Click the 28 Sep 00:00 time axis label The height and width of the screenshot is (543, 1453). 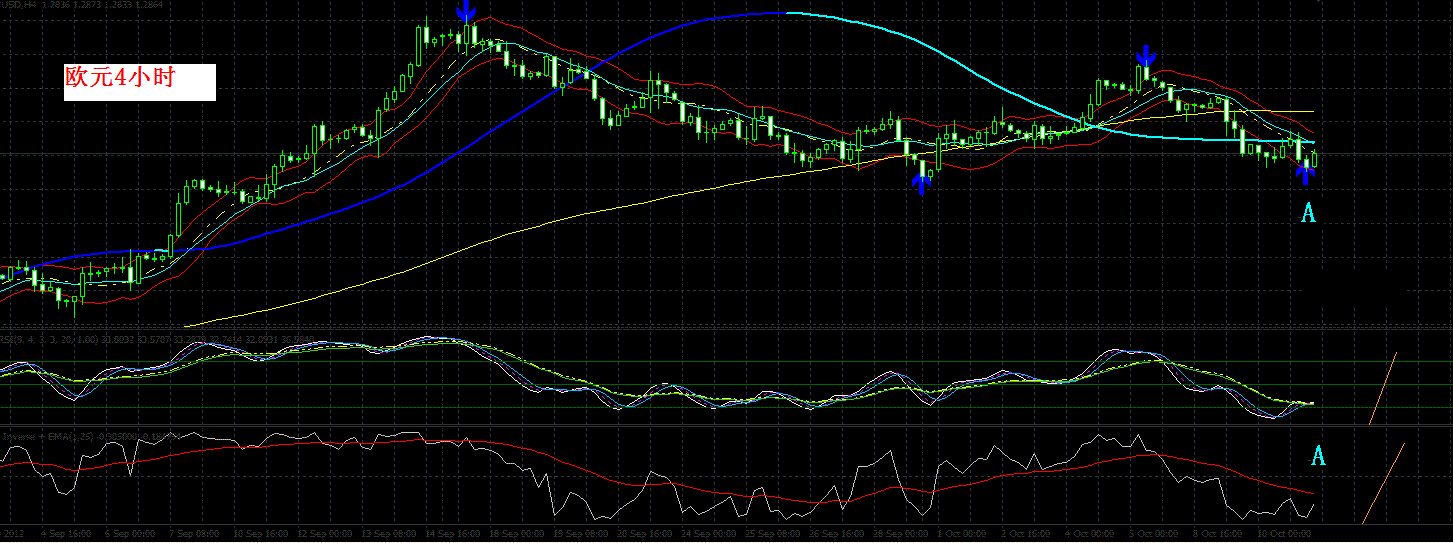pos(901,533)
